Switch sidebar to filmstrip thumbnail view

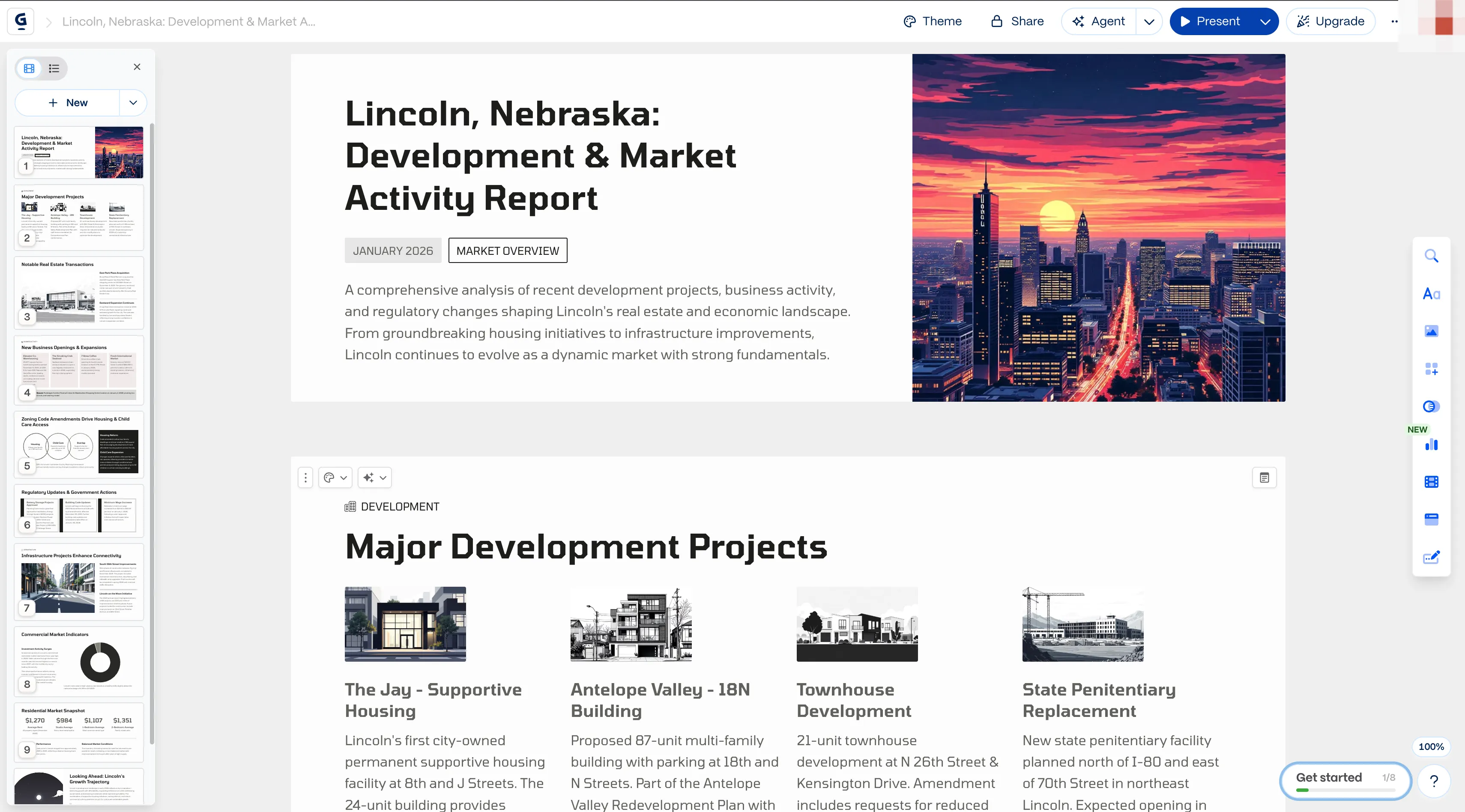coord(29,68)
